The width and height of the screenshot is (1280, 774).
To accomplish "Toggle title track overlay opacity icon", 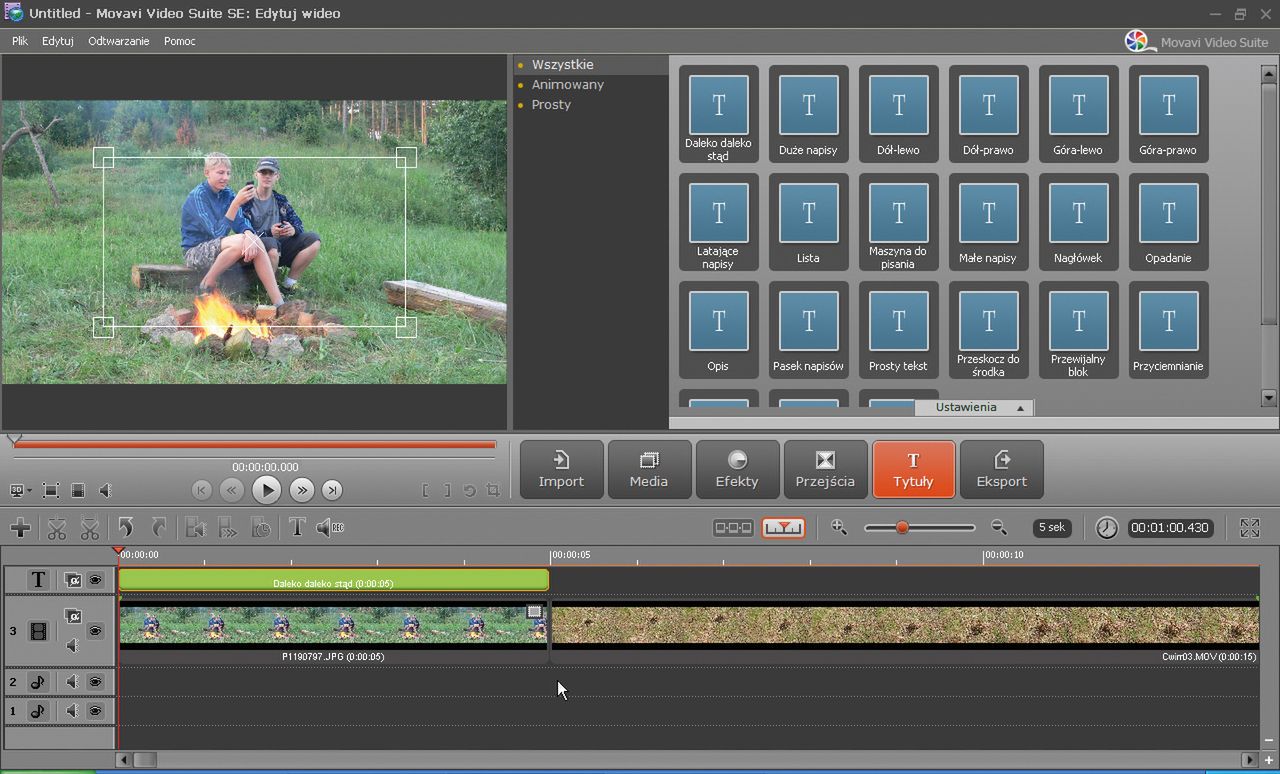I will pyautogui.click(x=72, y=580).
